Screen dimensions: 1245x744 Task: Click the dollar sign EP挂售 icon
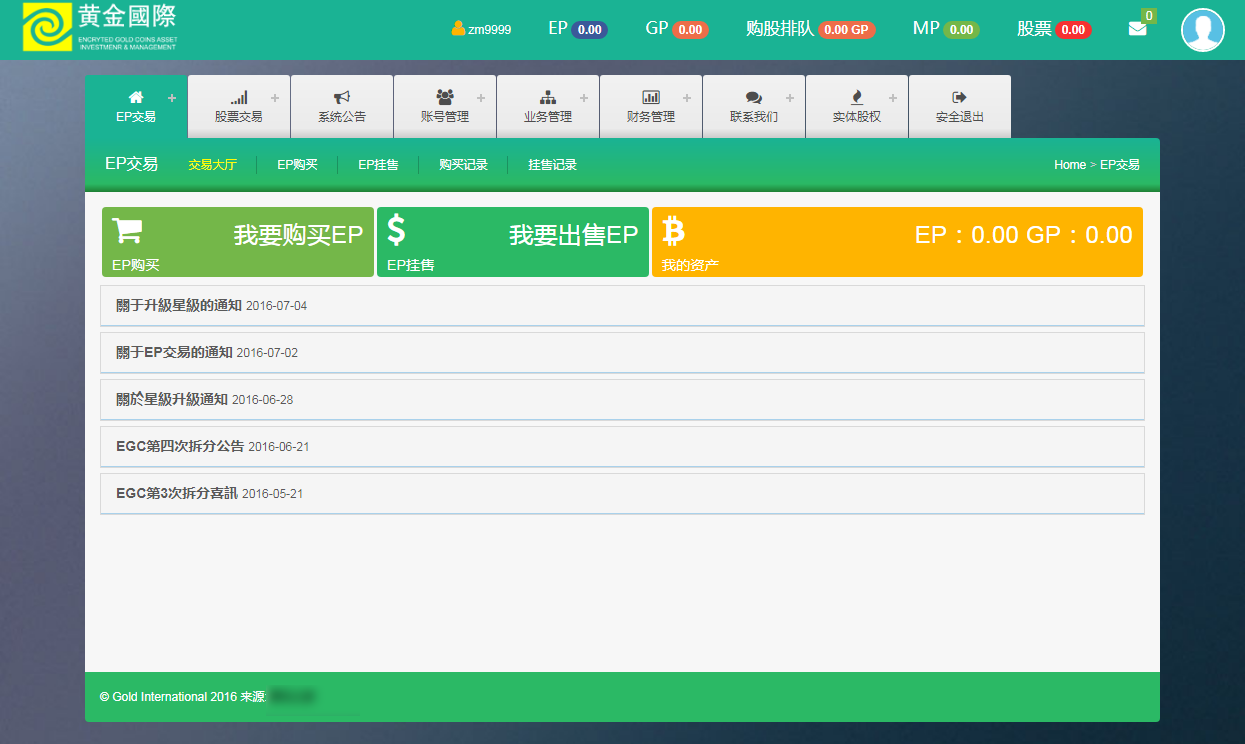[x=397, y=230]
